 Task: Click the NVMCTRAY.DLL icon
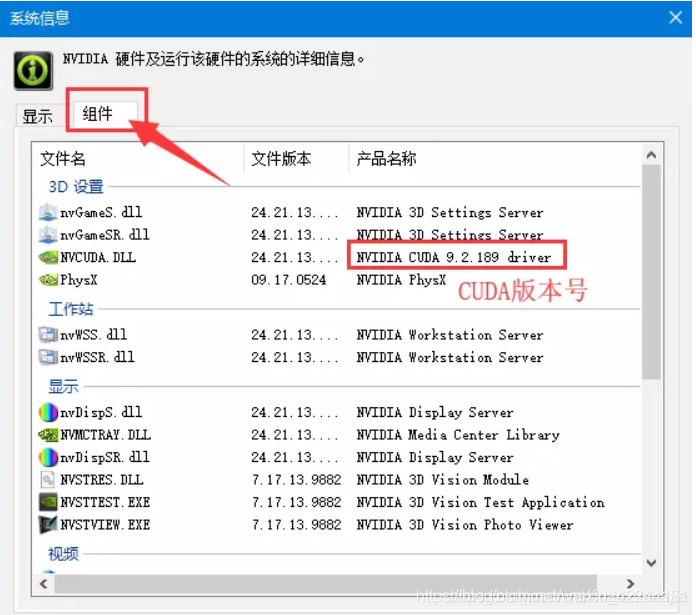pos(48,434)
